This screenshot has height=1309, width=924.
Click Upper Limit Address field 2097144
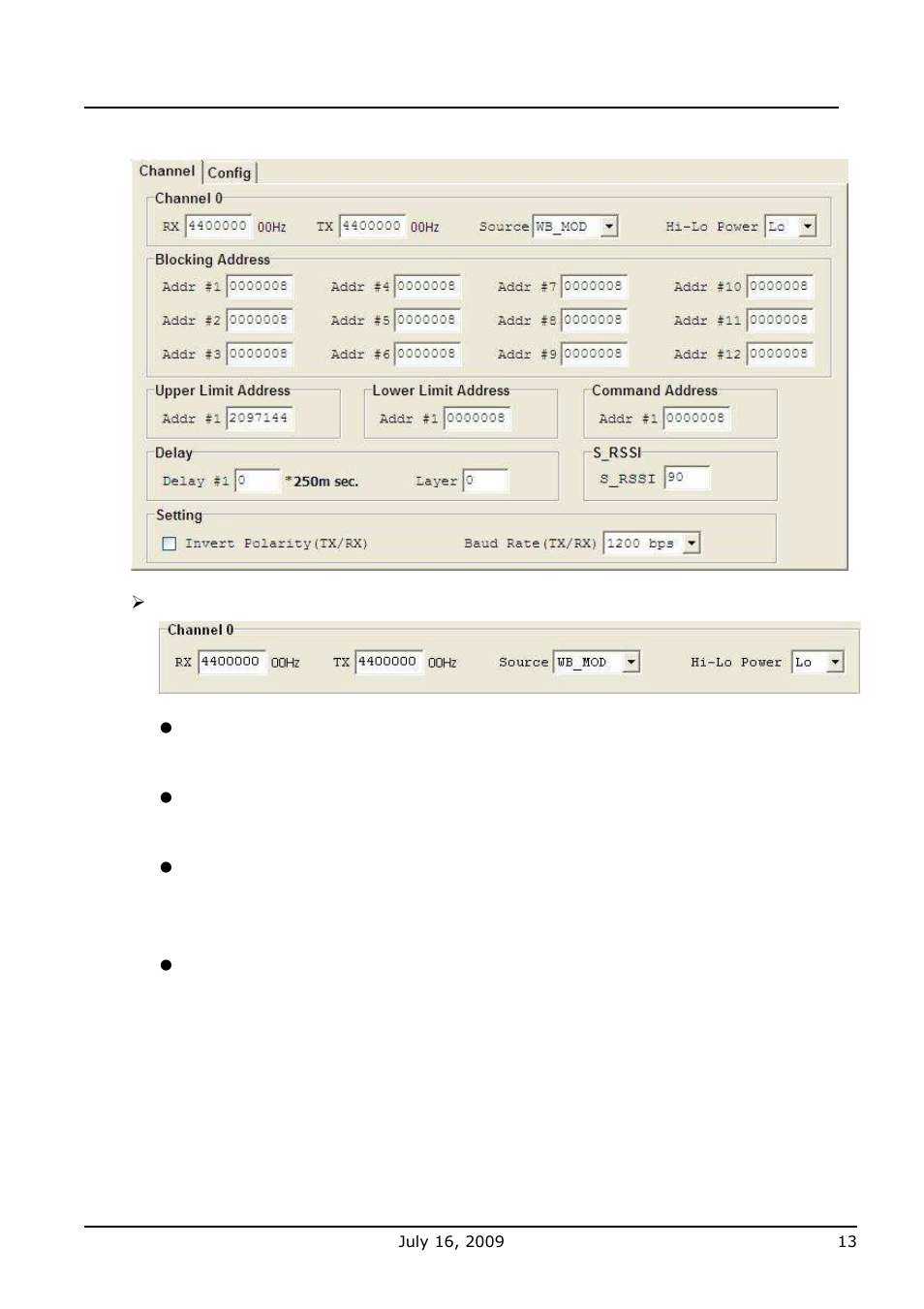pos(260,419)
